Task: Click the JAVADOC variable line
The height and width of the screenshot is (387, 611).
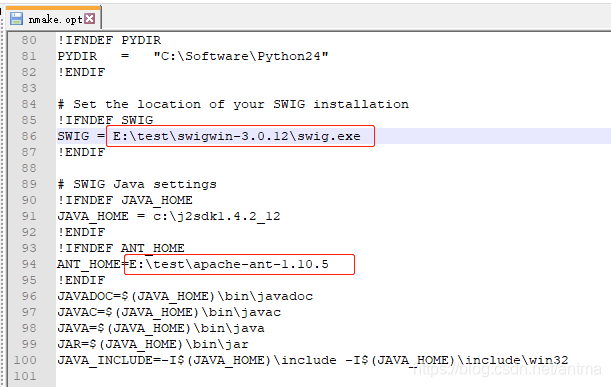Action: pos(185,296)
